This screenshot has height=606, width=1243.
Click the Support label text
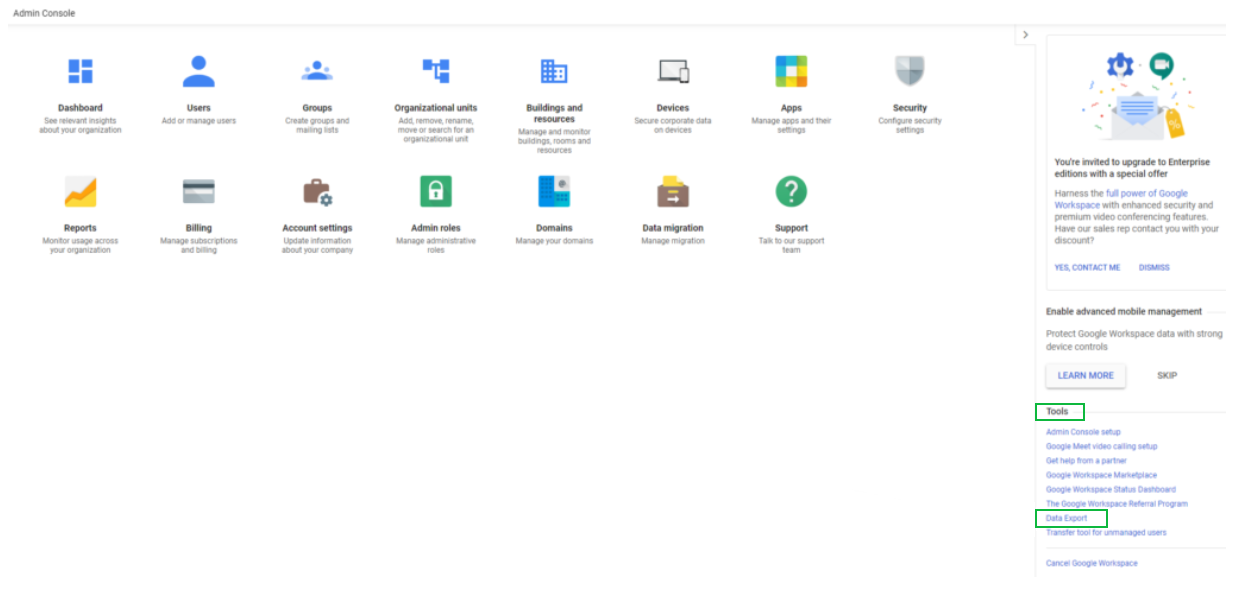pyautogui.click(x=791, y=228)
